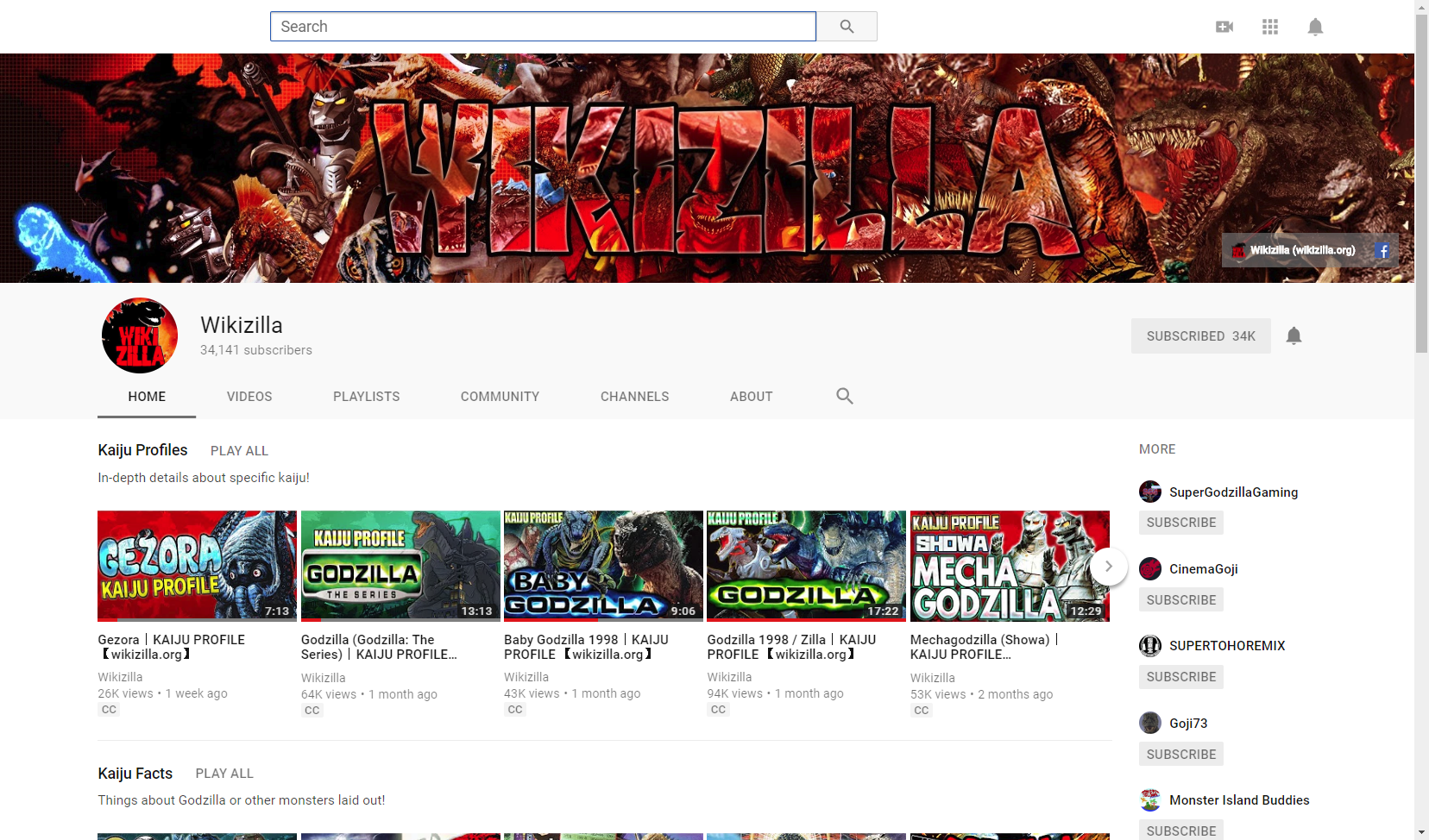Open the channel search magnifier icon
The image size is (1429, 840).
[x=845, y=396]
